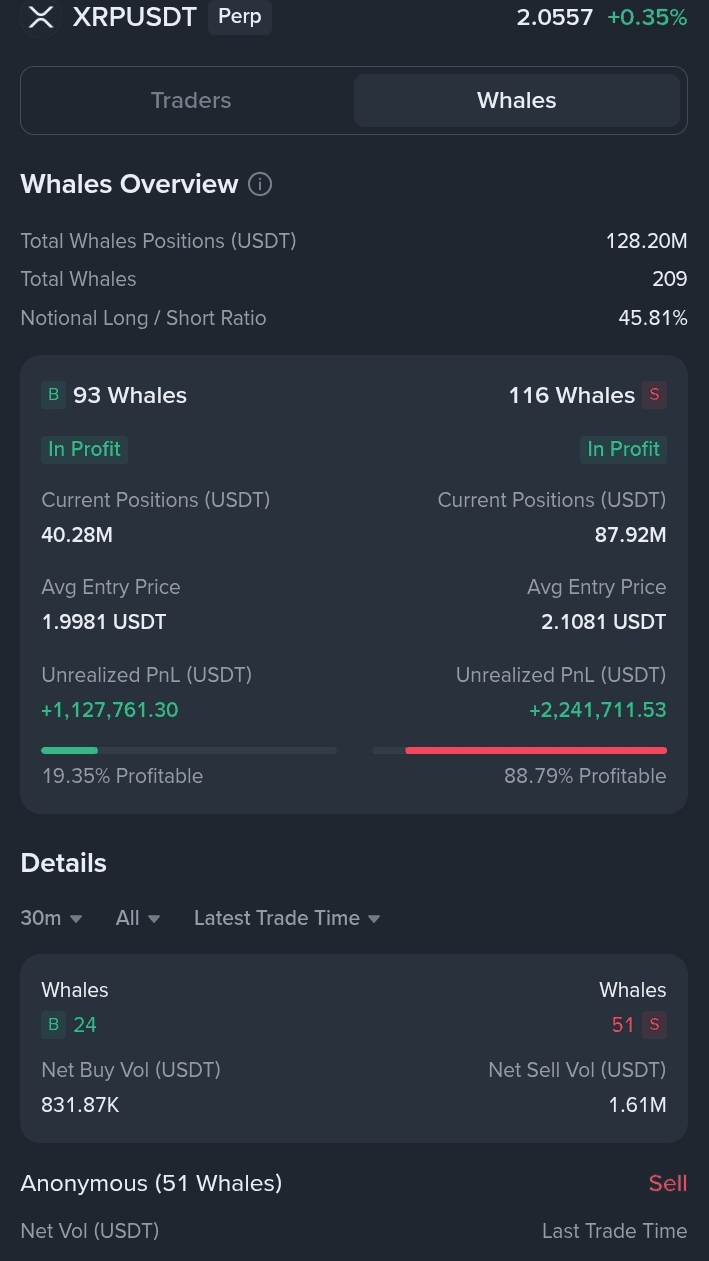Tap the red S badge beside 116 Whales

pos(655,395)
